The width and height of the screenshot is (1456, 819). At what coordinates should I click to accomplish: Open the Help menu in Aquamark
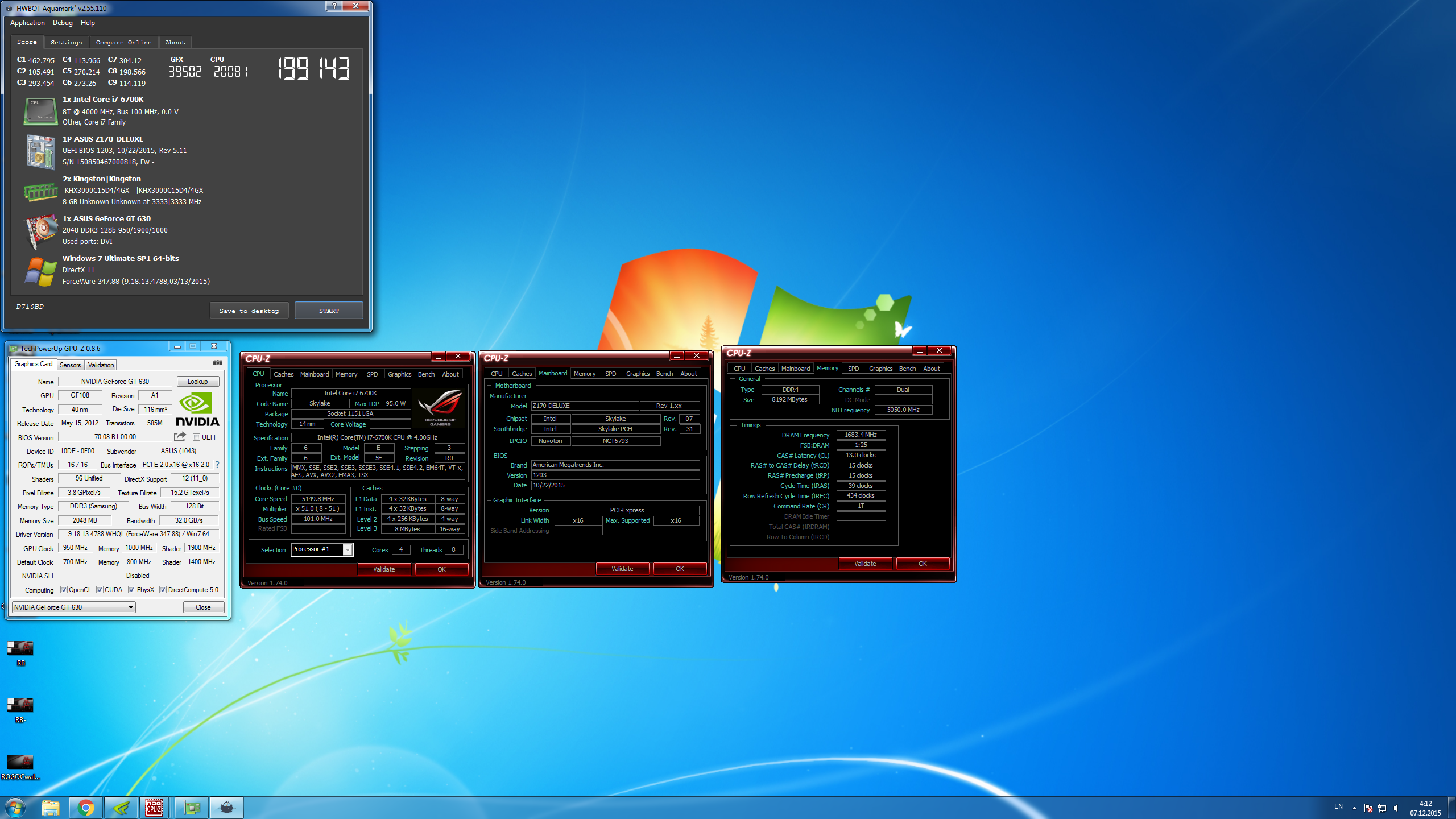coord(88,23)
